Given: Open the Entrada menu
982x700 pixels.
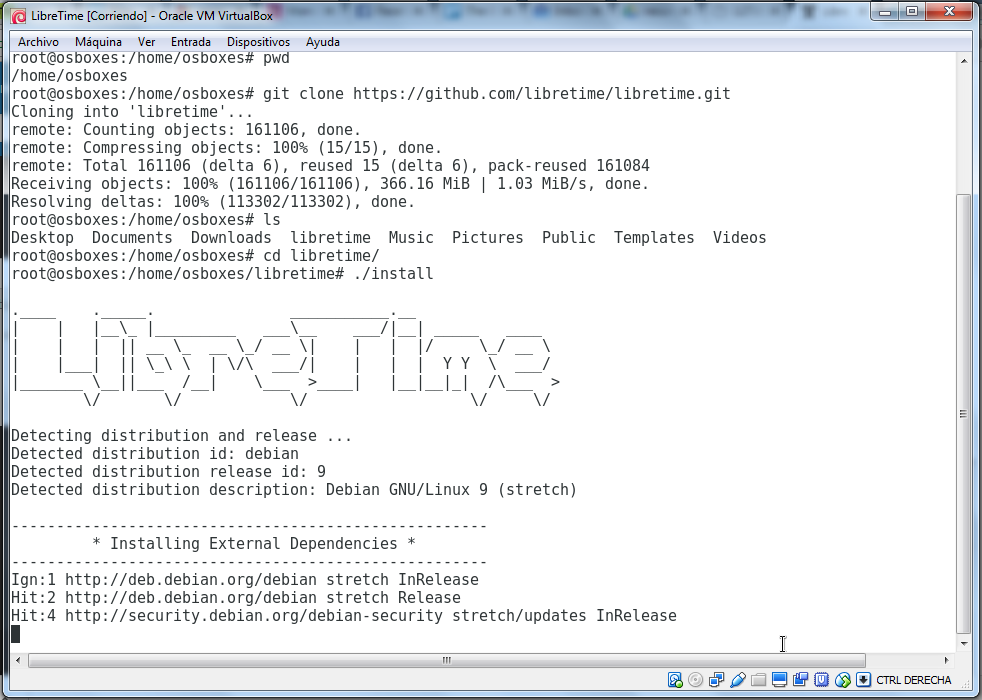Looking at the screenshot, I should pos(190,42).
